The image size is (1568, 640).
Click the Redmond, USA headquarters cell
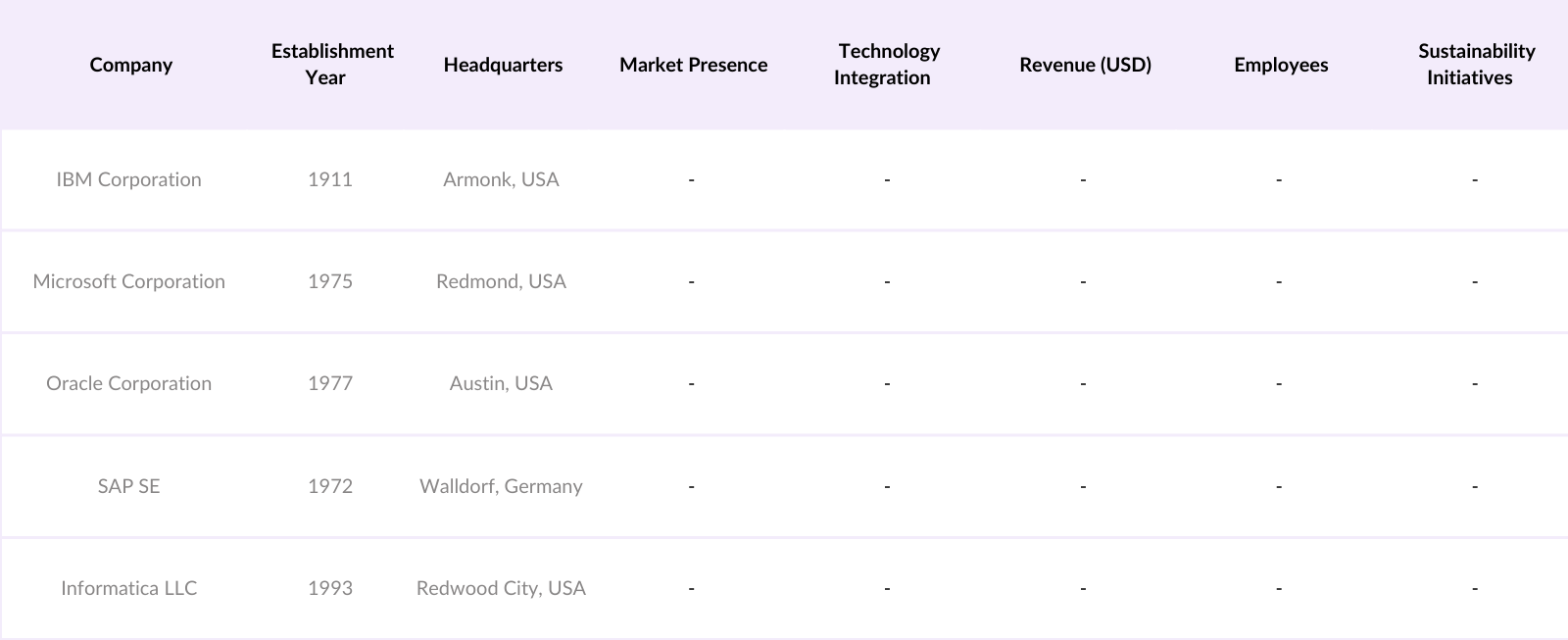pyautogui.click(x=501, y=281)
